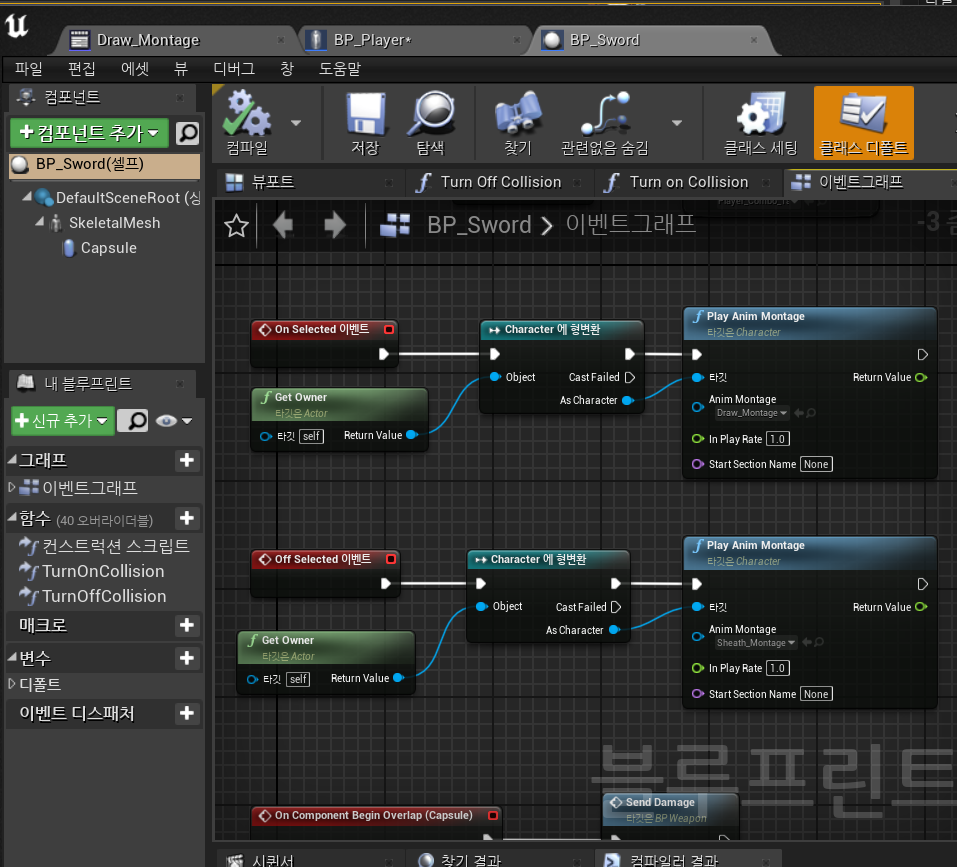This screenshot has height=867, width=957.
Task: Open Find (찾기) binoculars tool
Action: (518, 123)
